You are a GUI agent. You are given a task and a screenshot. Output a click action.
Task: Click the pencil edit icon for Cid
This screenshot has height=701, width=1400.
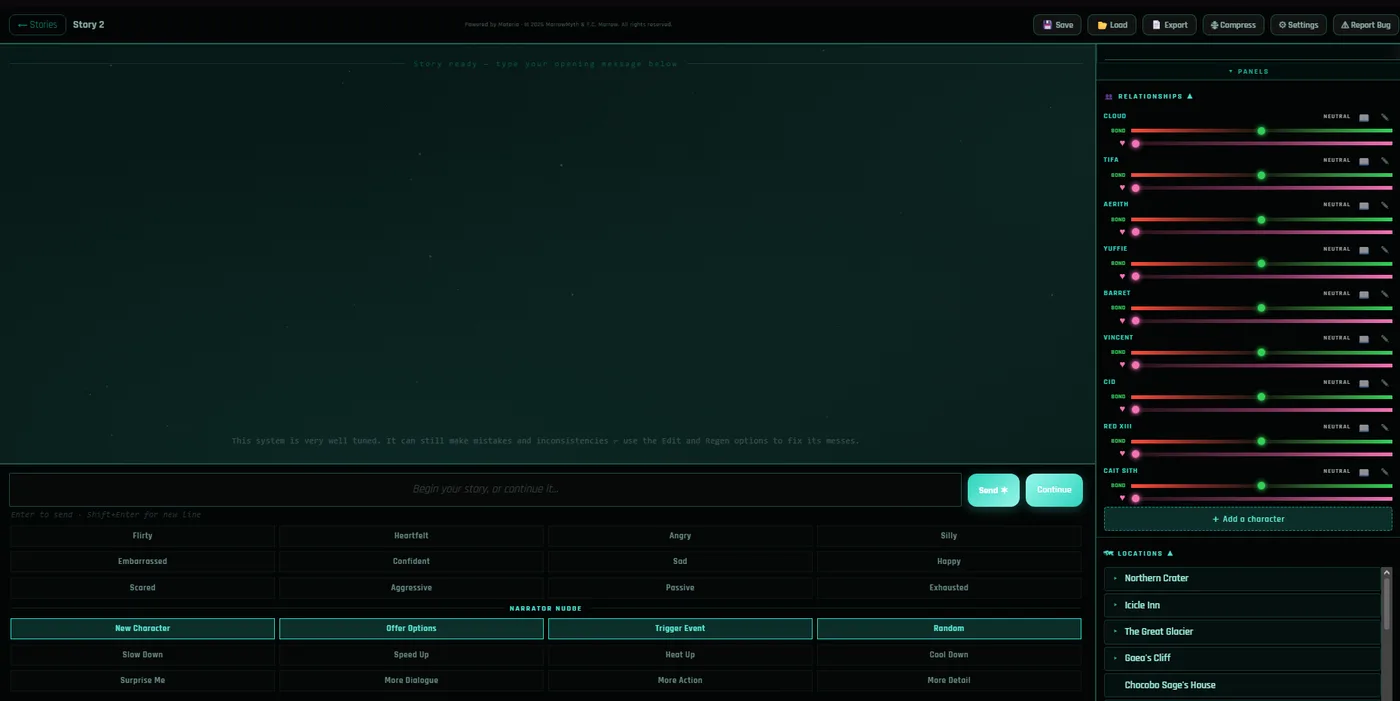click(1385, 383)
